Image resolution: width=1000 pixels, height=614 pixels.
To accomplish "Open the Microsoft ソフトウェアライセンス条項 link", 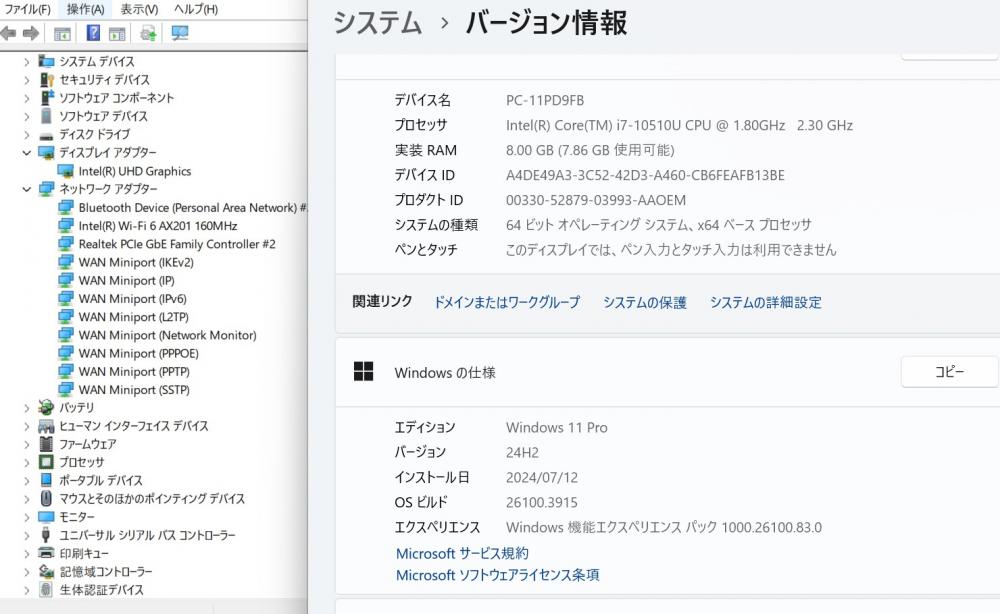I will tap(497, 575).
